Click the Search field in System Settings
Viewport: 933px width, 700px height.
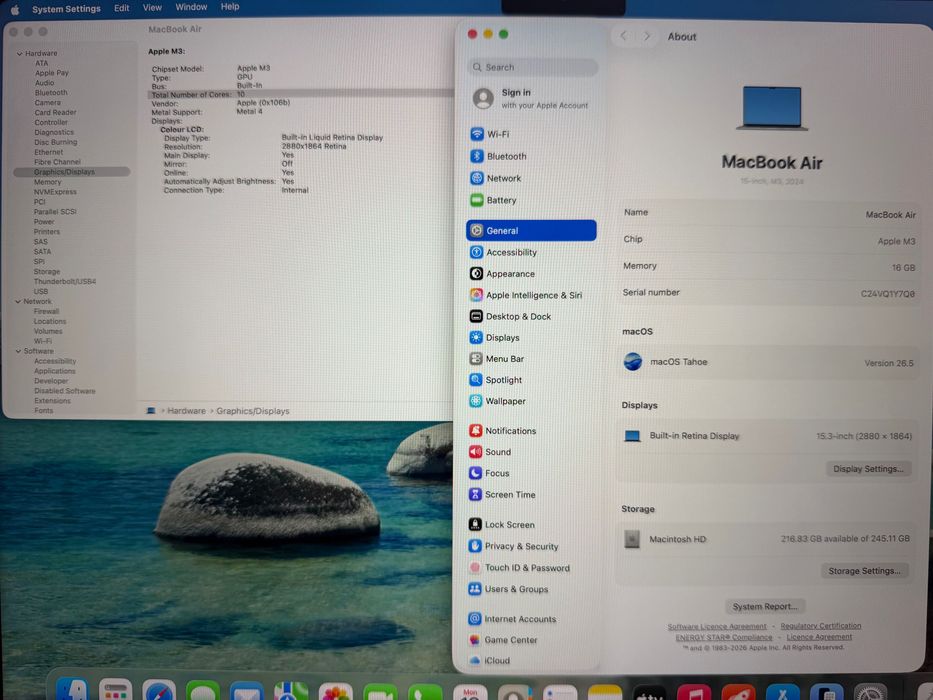(x=533, y=67)
